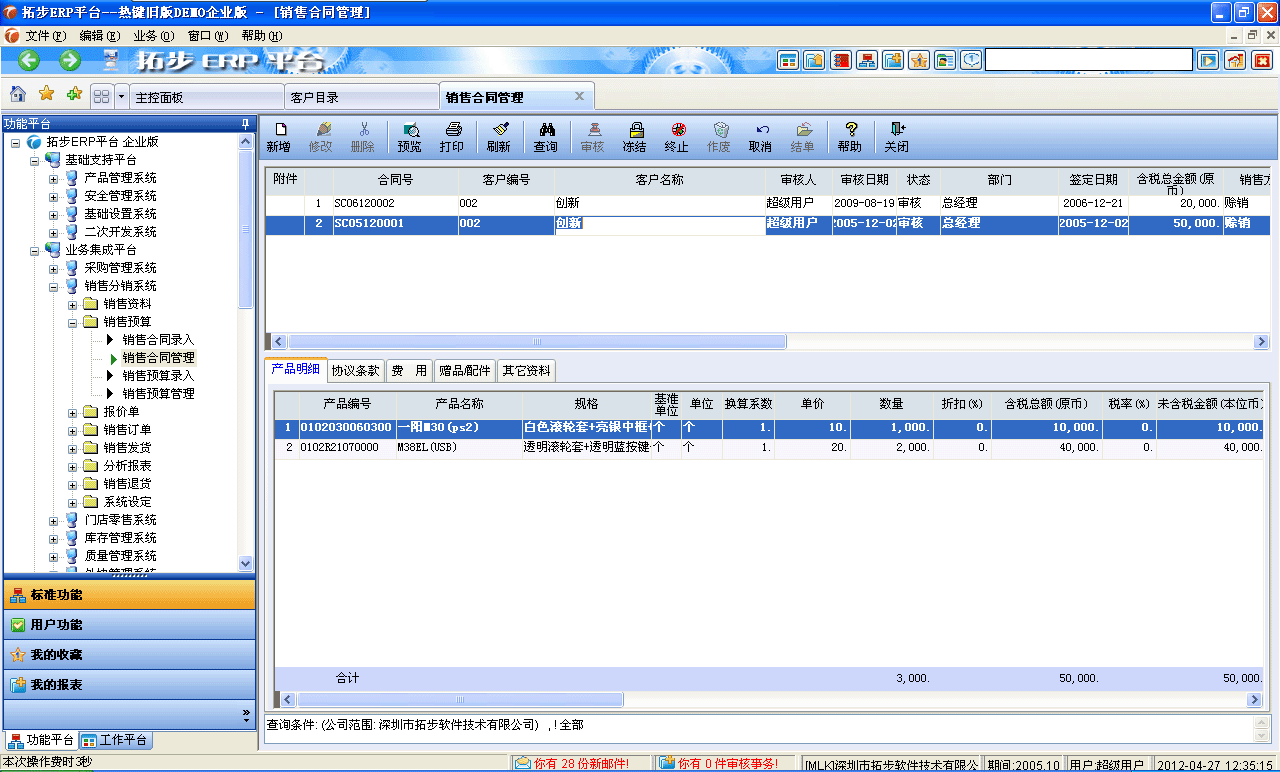The height and width of the screenshot is (772, 1280).
Task: Click the home navigation icon above the tree
Action: coord(17,95)
